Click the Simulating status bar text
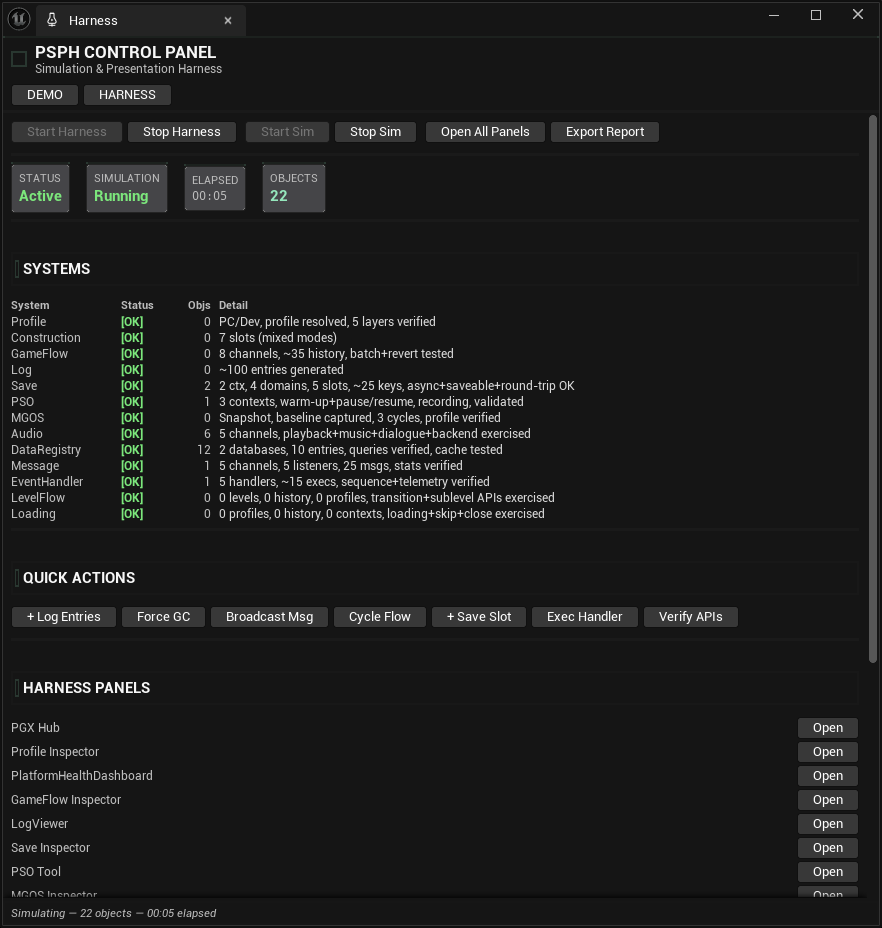 pos(113,912)
